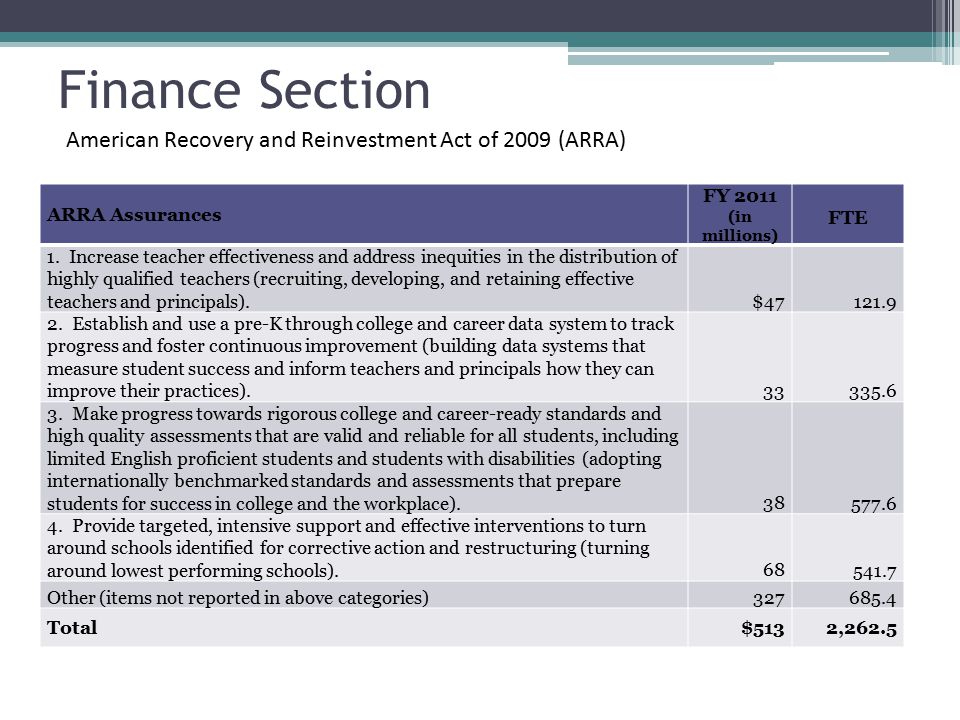
Task: Click the '121.9' FTE value
Action: point(875,302)
